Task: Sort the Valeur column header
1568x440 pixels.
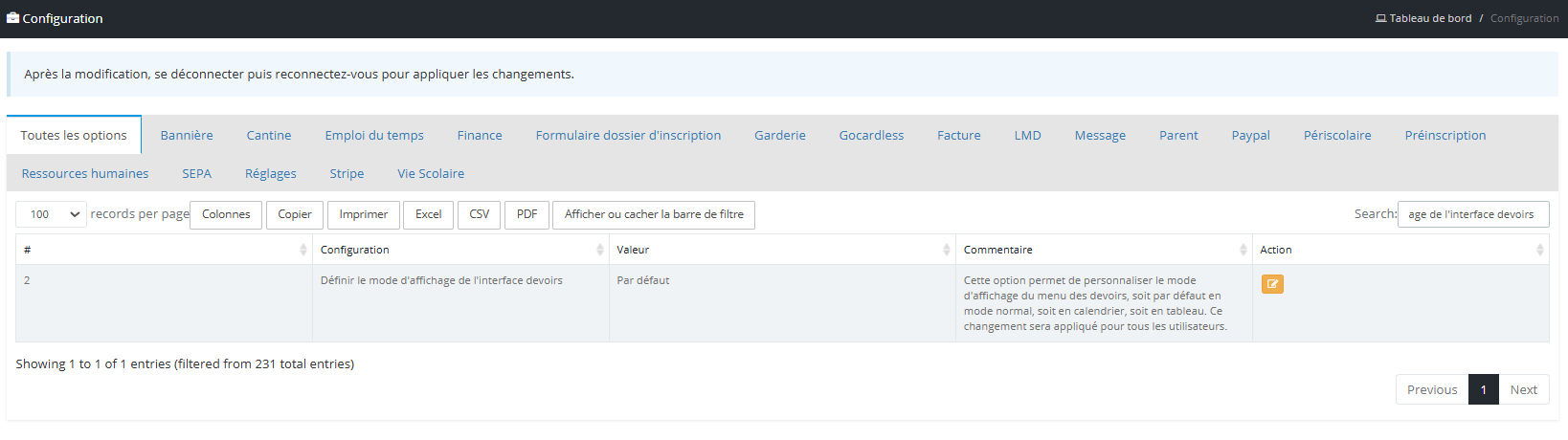Action: [947, 250]
